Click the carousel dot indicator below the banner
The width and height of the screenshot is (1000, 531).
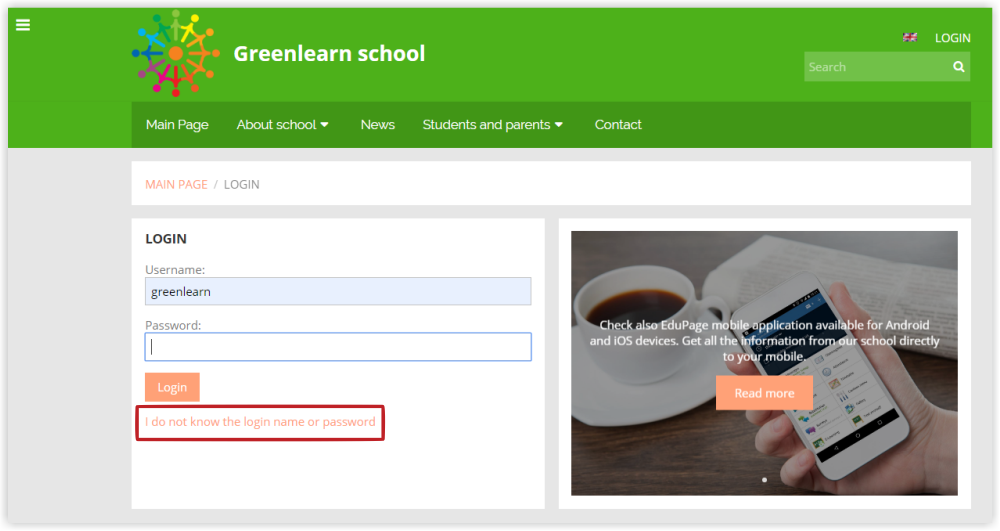(x=764, y=480)
